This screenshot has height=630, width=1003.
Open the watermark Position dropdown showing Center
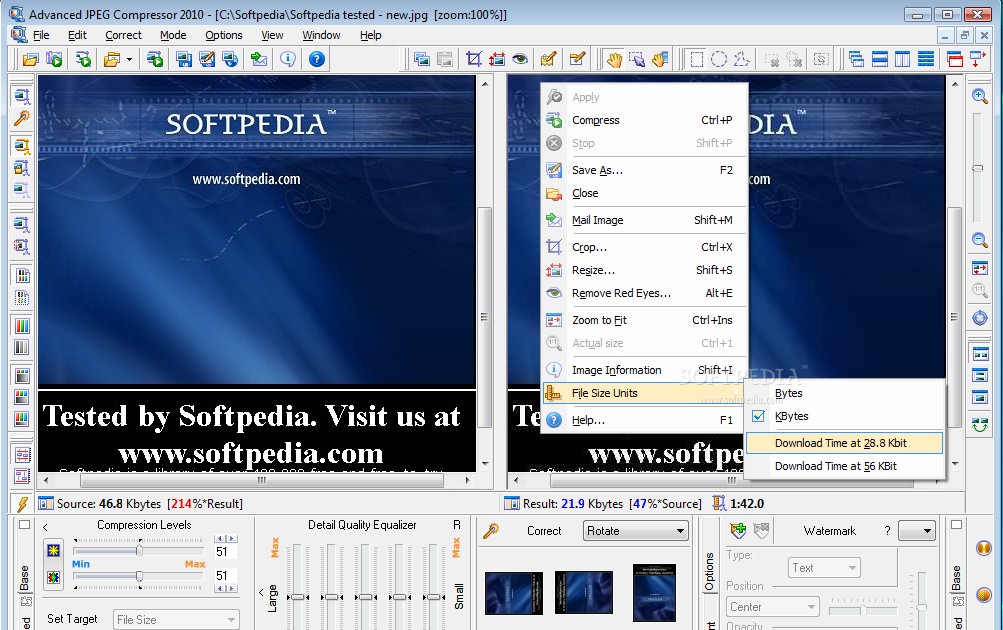772,606
